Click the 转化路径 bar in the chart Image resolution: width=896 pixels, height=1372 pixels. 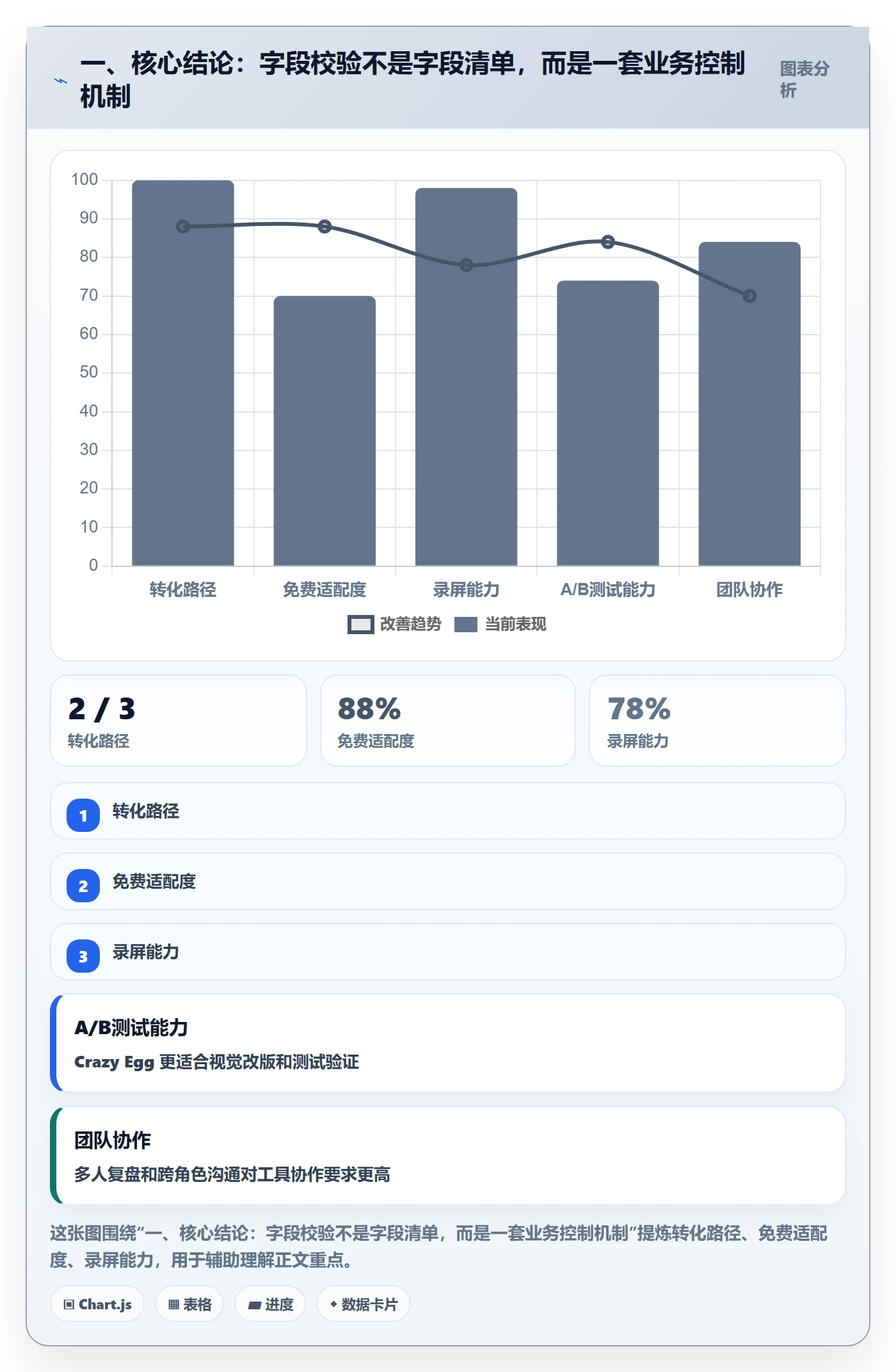click(183, 373)
